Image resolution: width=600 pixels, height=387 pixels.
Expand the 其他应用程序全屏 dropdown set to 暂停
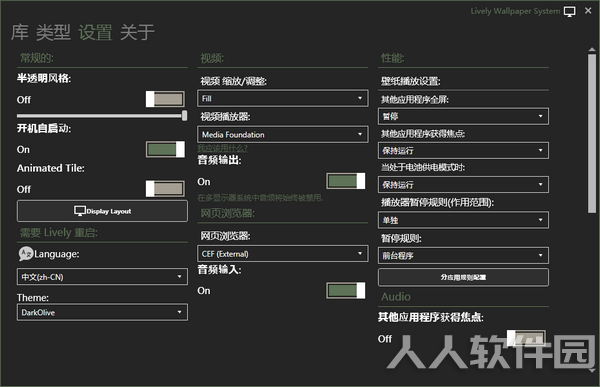click(x=463, y=116)
